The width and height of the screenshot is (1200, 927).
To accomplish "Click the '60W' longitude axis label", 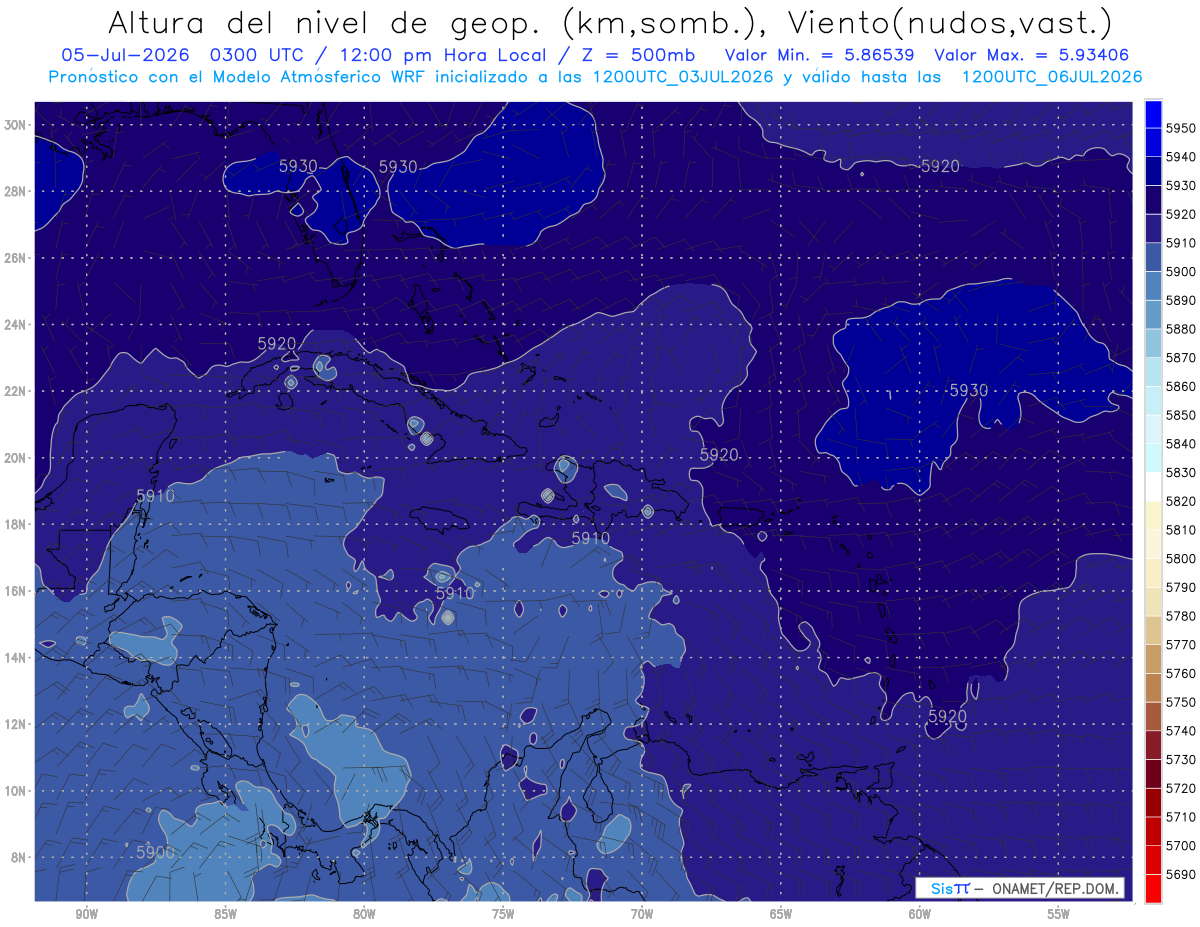I will point(919,914).
